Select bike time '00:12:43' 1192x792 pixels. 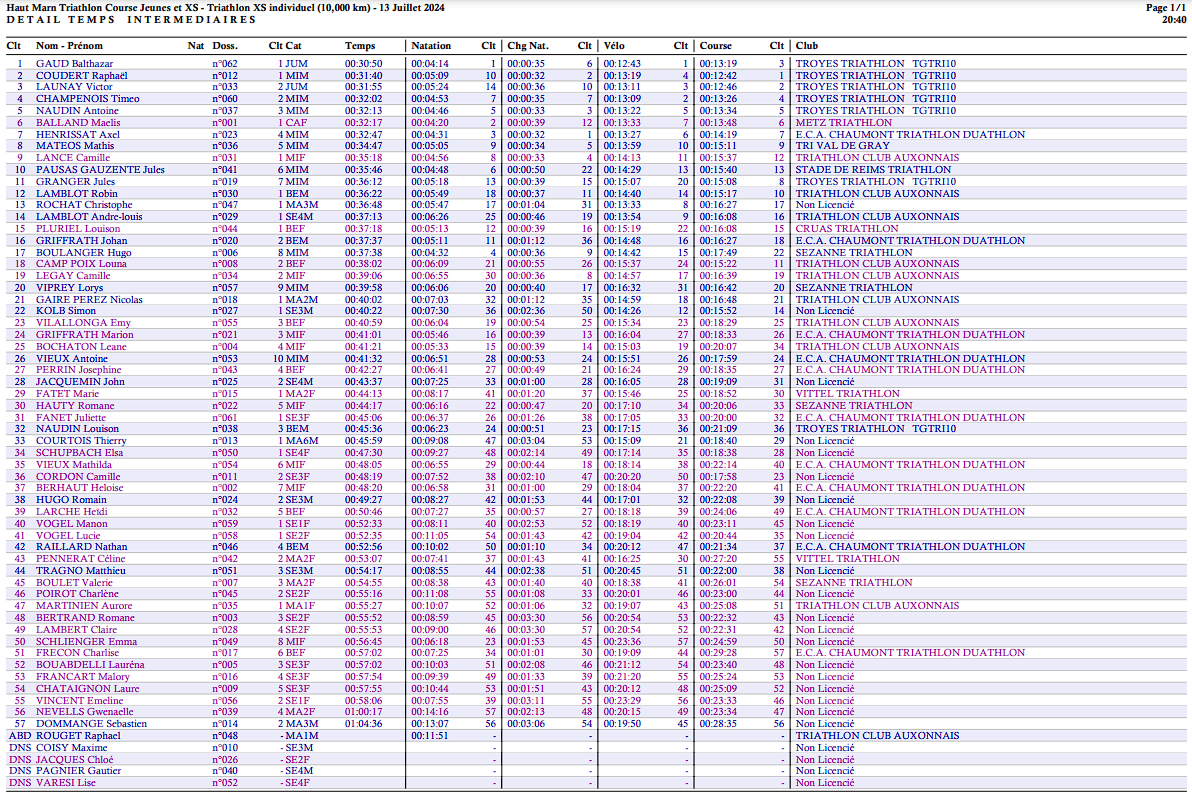point(622,64)
